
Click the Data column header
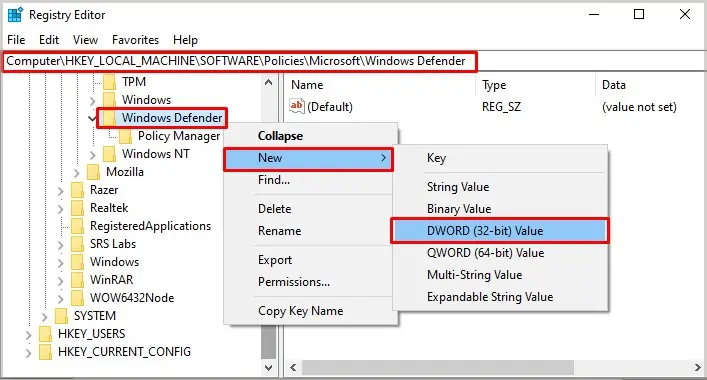pyautogui.click(x=651, y=85)
